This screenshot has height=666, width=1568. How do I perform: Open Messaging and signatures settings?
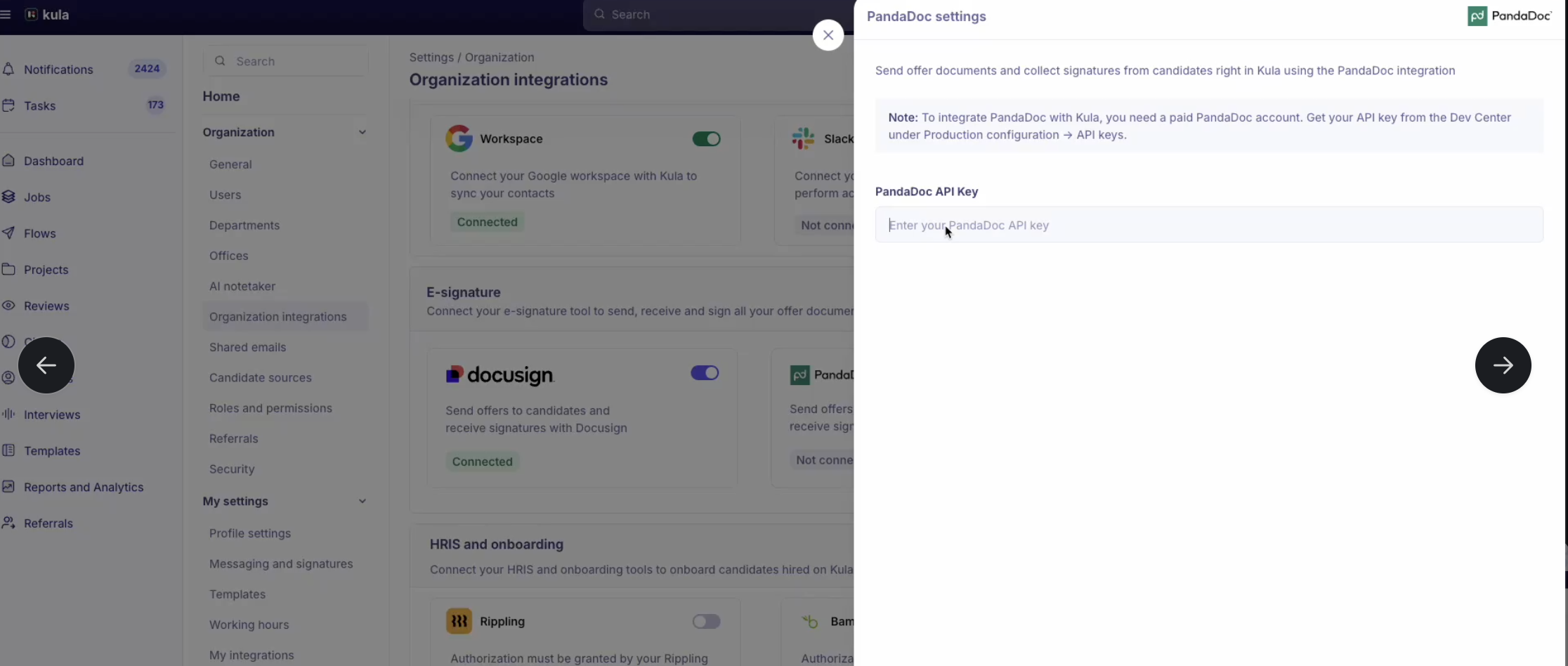pos(281,563)
